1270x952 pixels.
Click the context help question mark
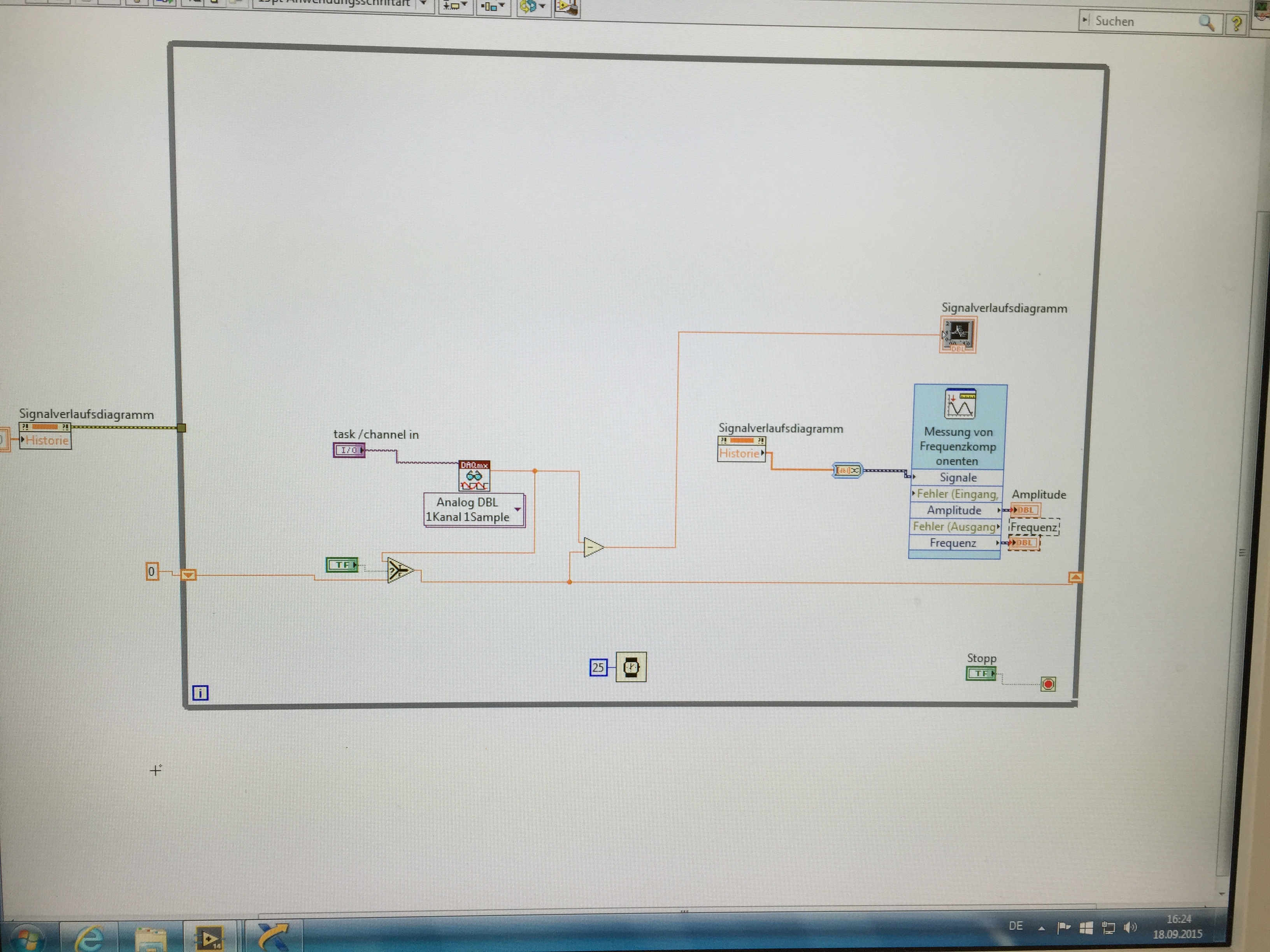click(1236, 24)
